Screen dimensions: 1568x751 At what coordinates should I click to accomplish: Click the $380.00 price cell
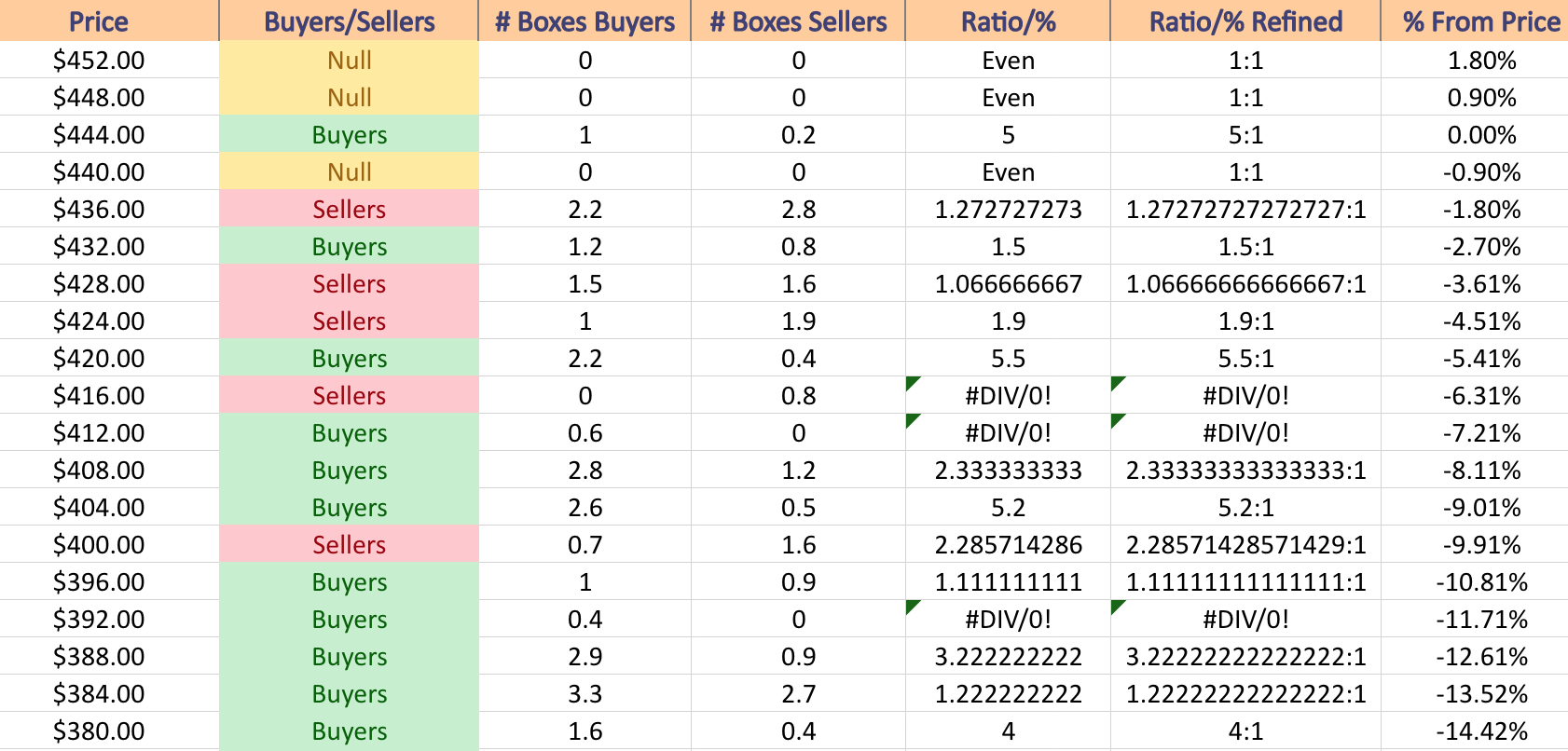point(109,731)
